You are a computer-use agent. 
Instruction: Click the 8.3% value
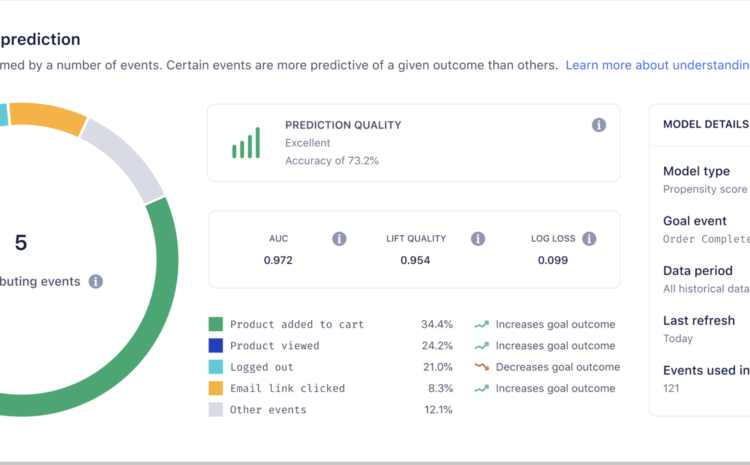pyautogui.click(x=441, y=388)
